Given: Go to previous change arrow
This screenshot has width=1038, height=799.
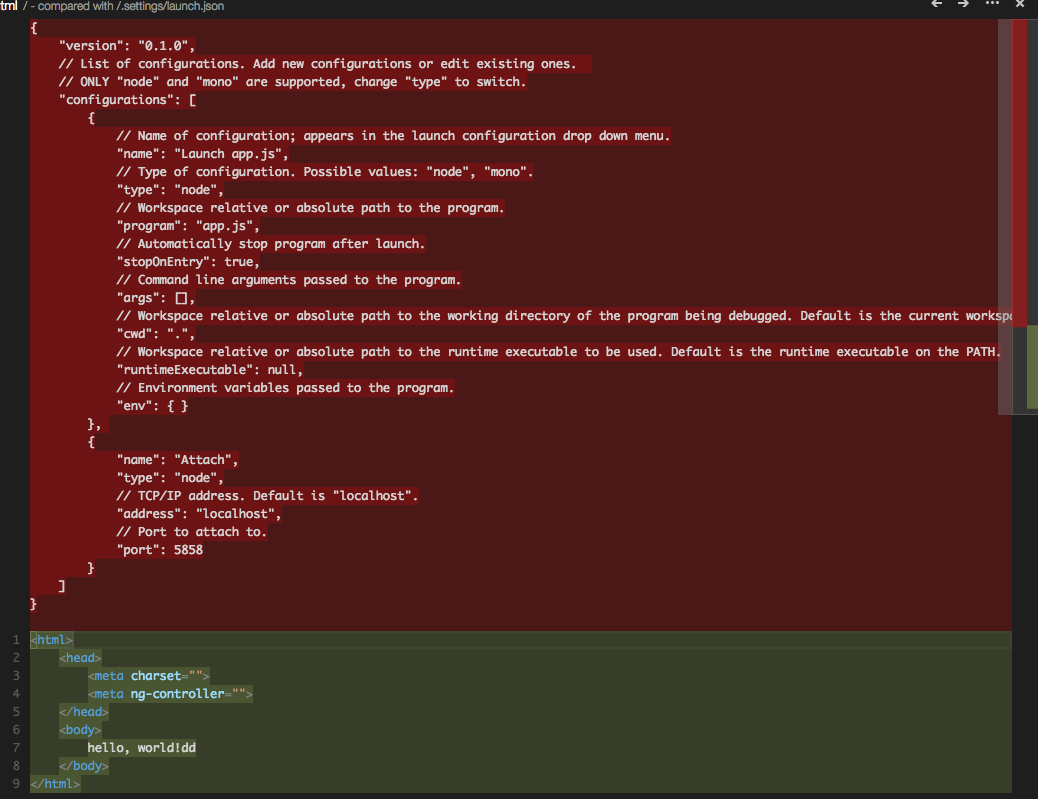Looking at the screenshot, I should click(x=937, y=5).
